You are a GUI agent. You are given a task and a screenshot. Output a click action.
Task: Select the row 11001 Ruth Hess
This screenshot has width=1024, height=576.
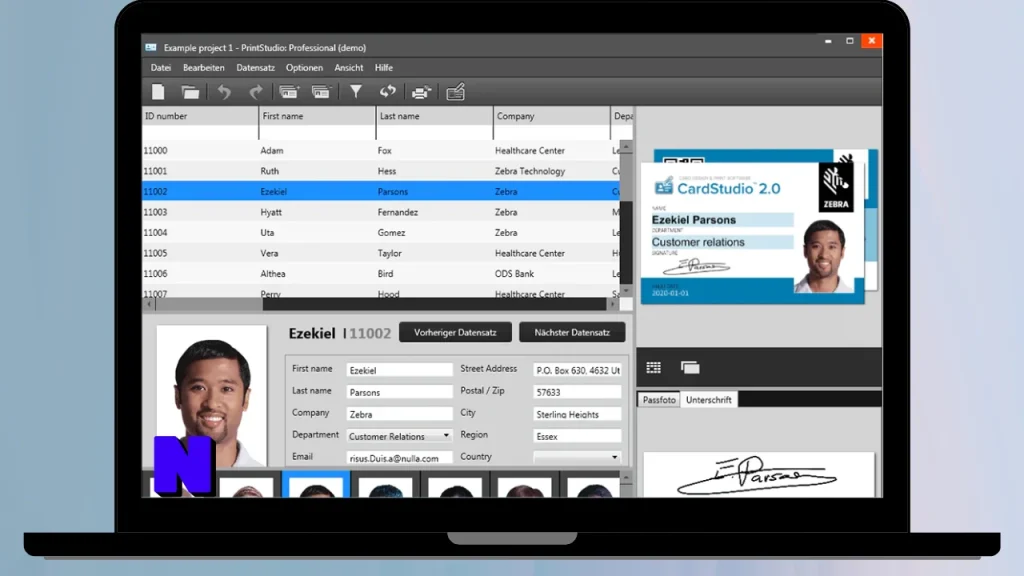pos(381,171)
